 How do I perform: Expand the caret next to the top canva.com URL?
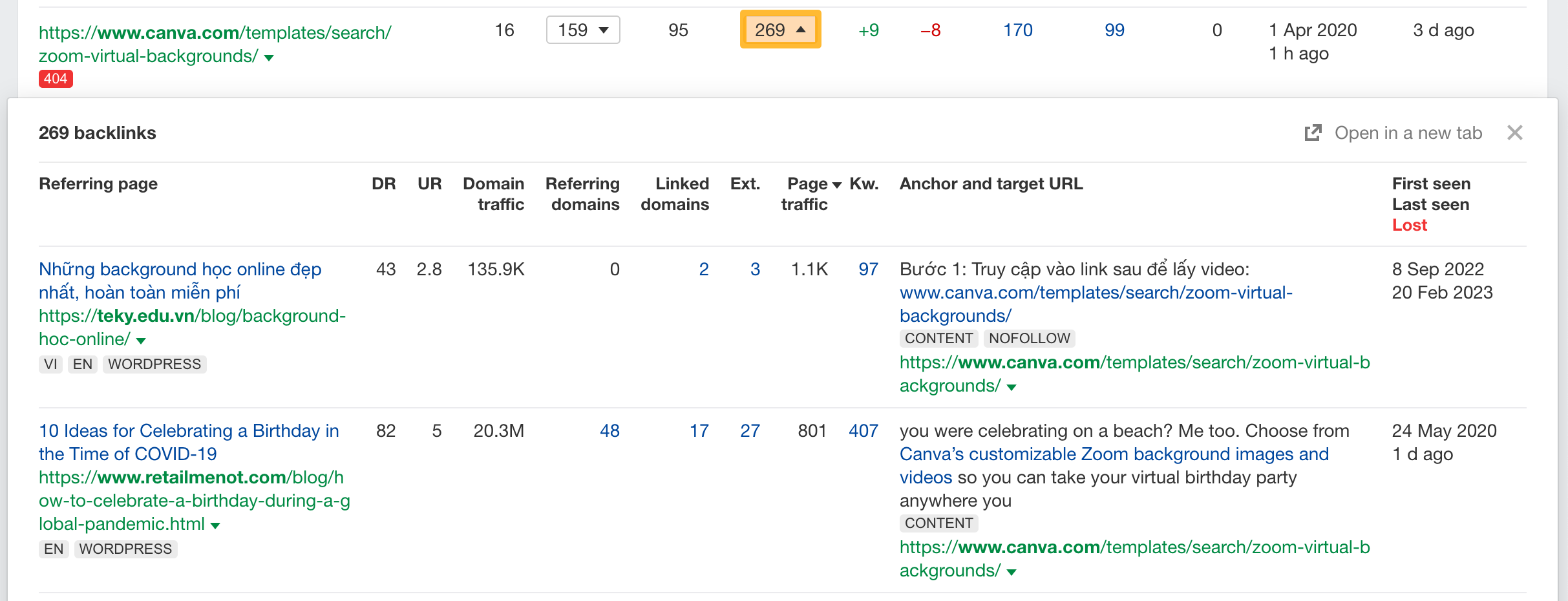269,58
